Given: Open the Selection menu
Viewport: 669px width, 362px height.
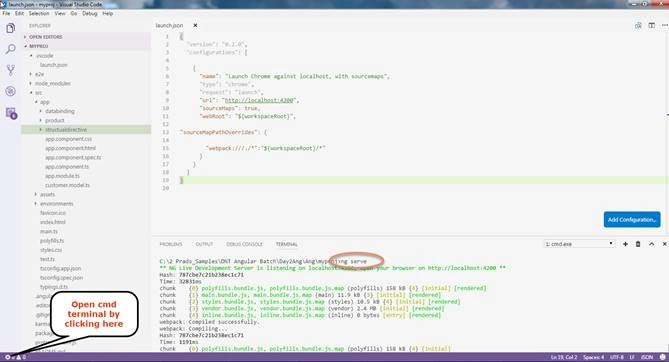Looking at the screenshot, I should coord(39,14).
